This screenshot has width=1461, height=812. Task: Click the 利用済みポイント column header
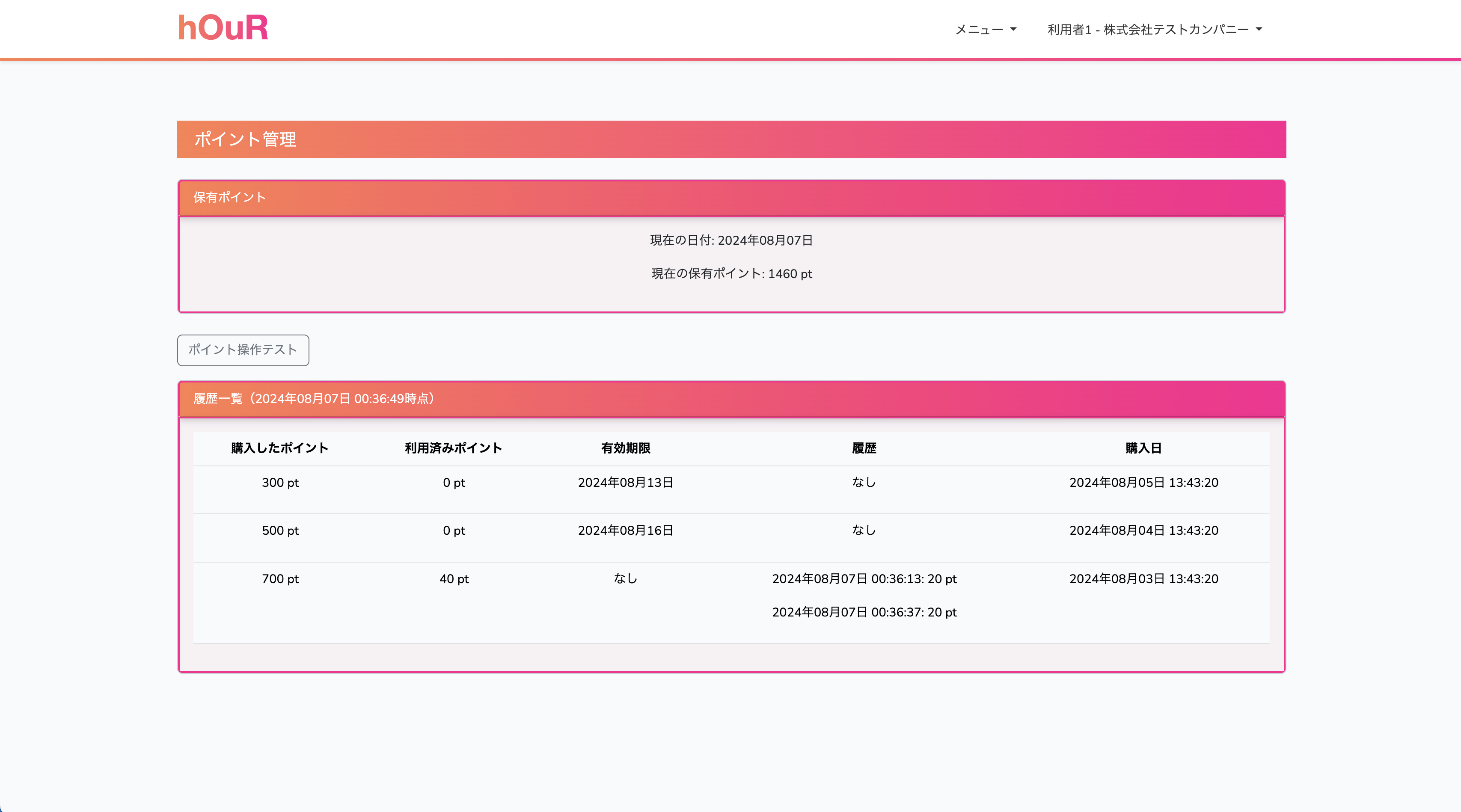[454, 448]
